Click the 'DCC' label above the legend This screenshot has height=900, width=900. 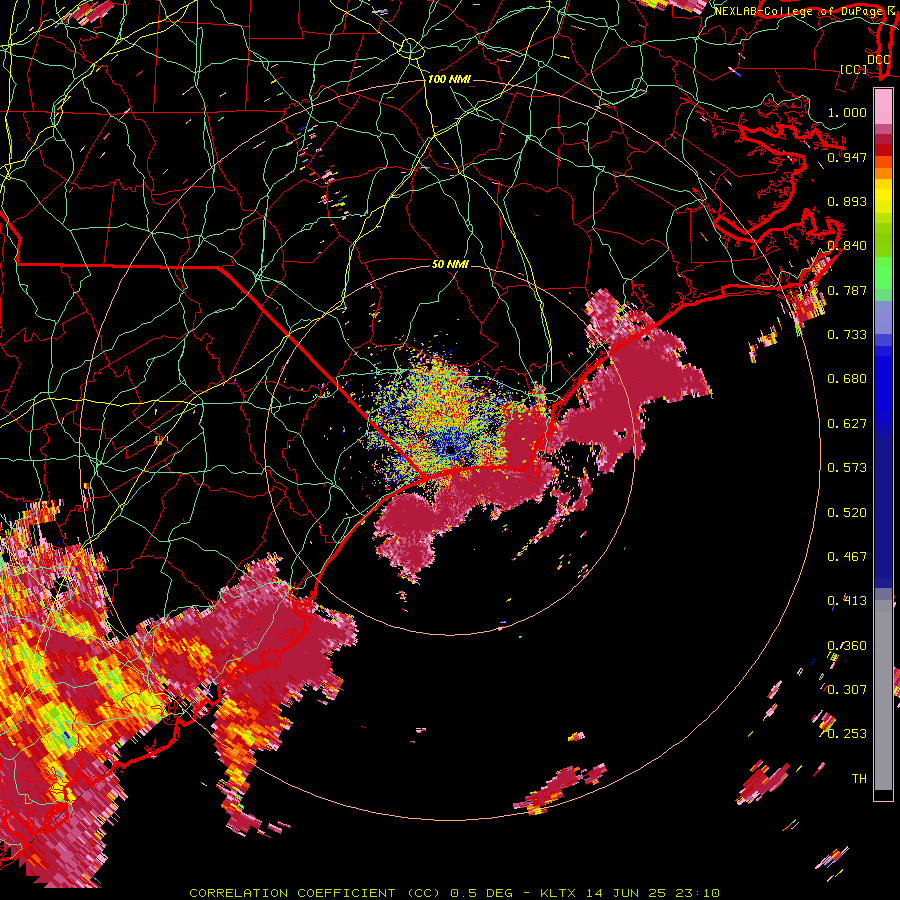[x=879, y=59]
